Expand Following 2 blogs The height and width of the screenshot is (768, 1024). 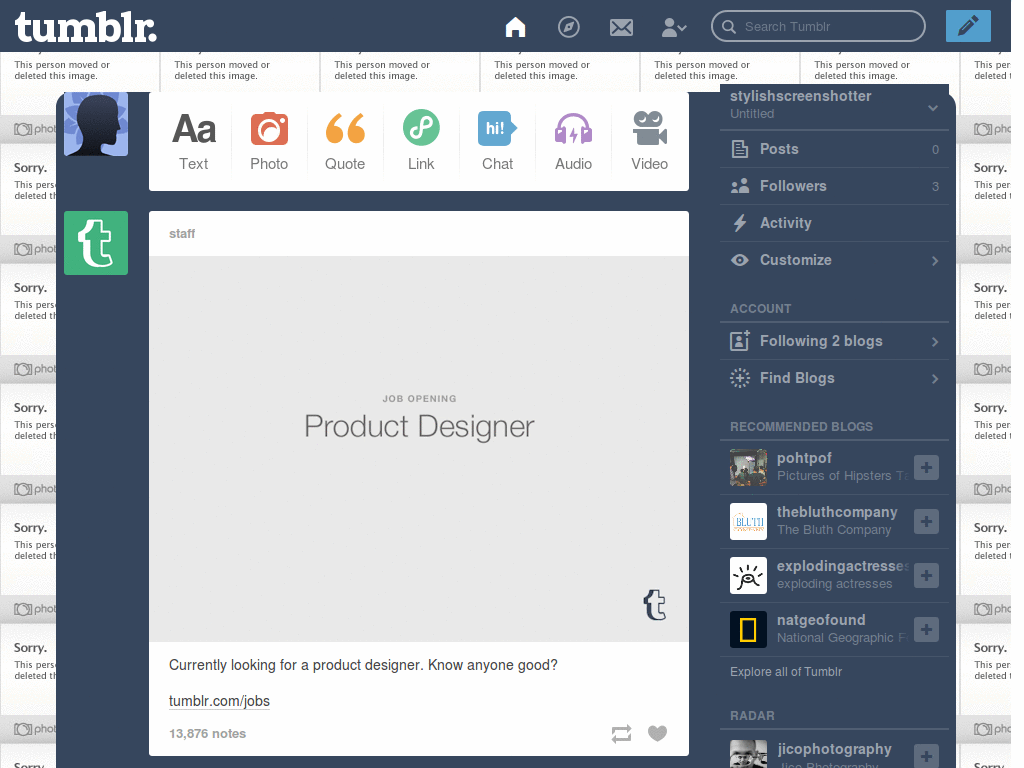coord(835,341)
